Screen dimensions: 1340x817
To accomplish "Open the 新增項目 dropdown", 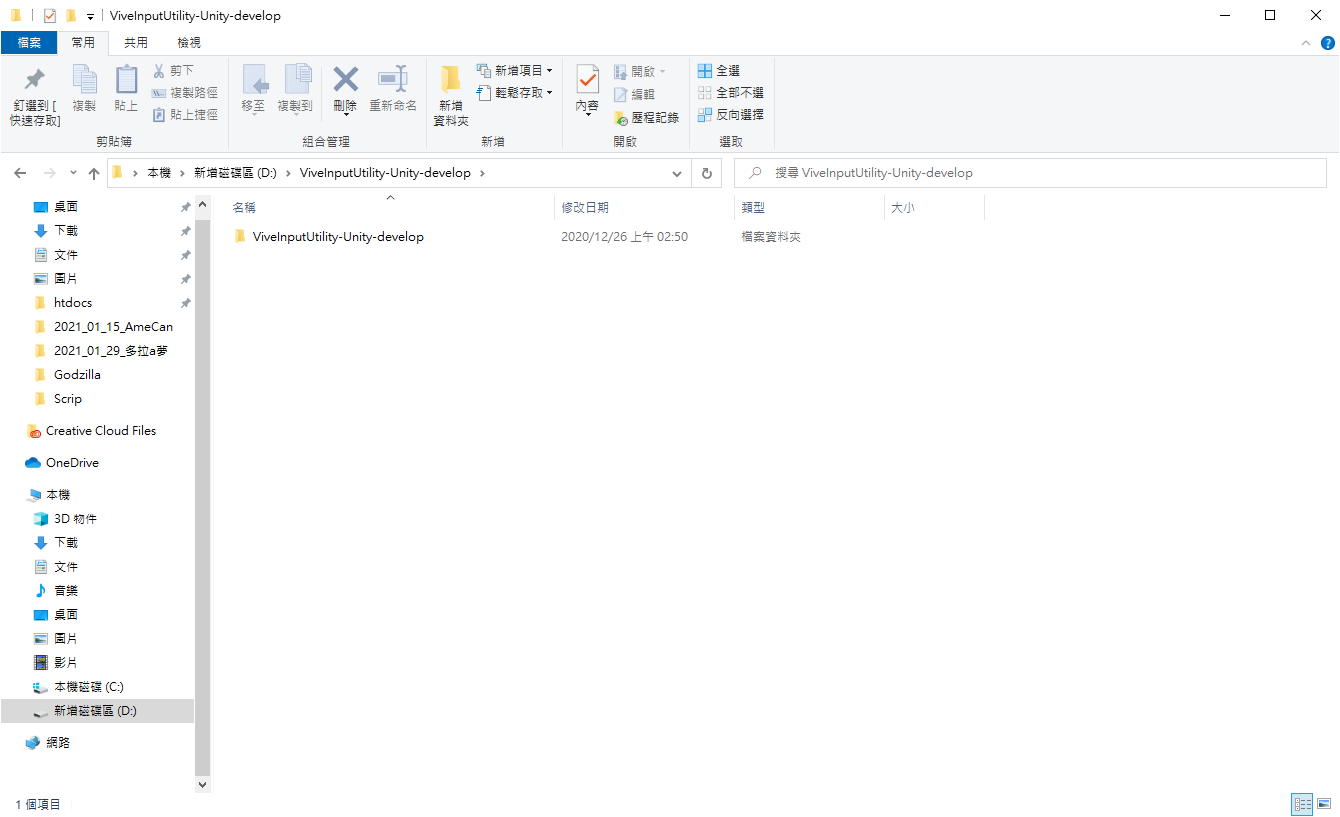I will (515, 71).
